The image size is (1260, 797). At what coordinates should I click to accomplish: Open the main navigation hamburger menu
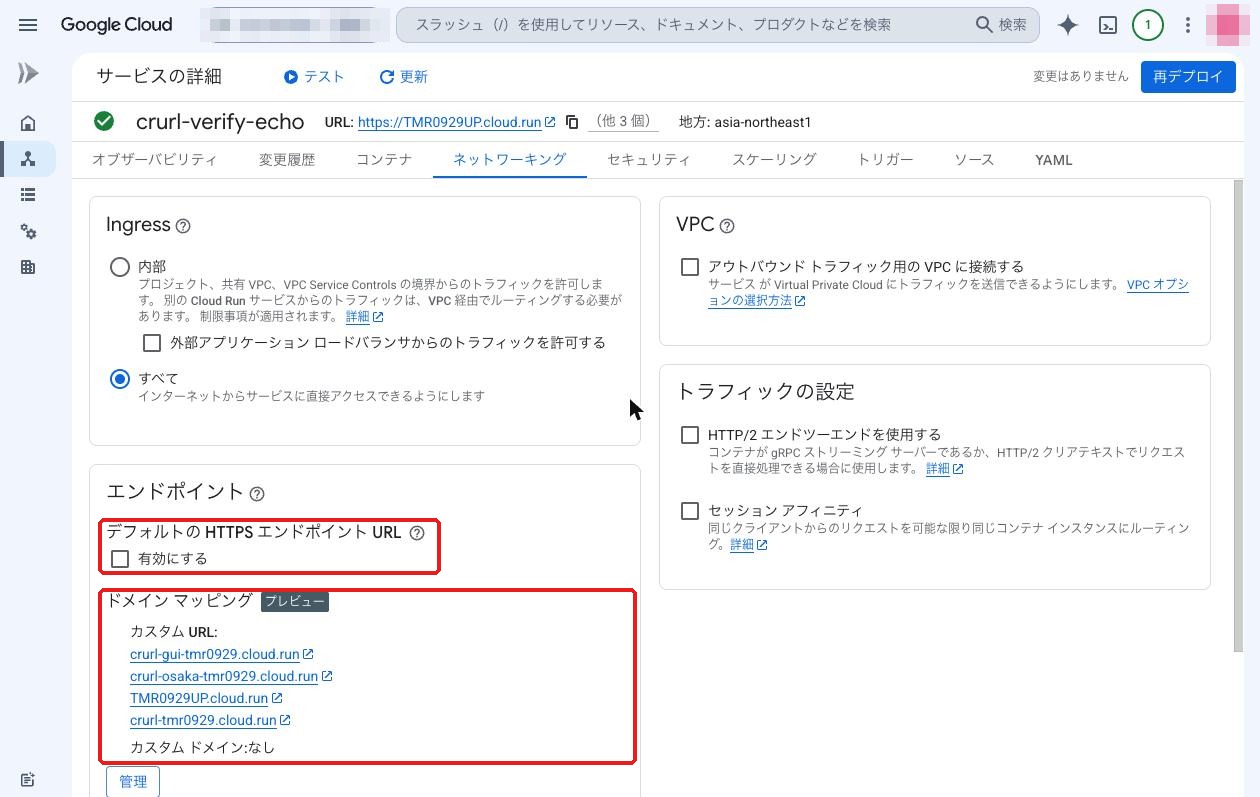pos(28,25)
